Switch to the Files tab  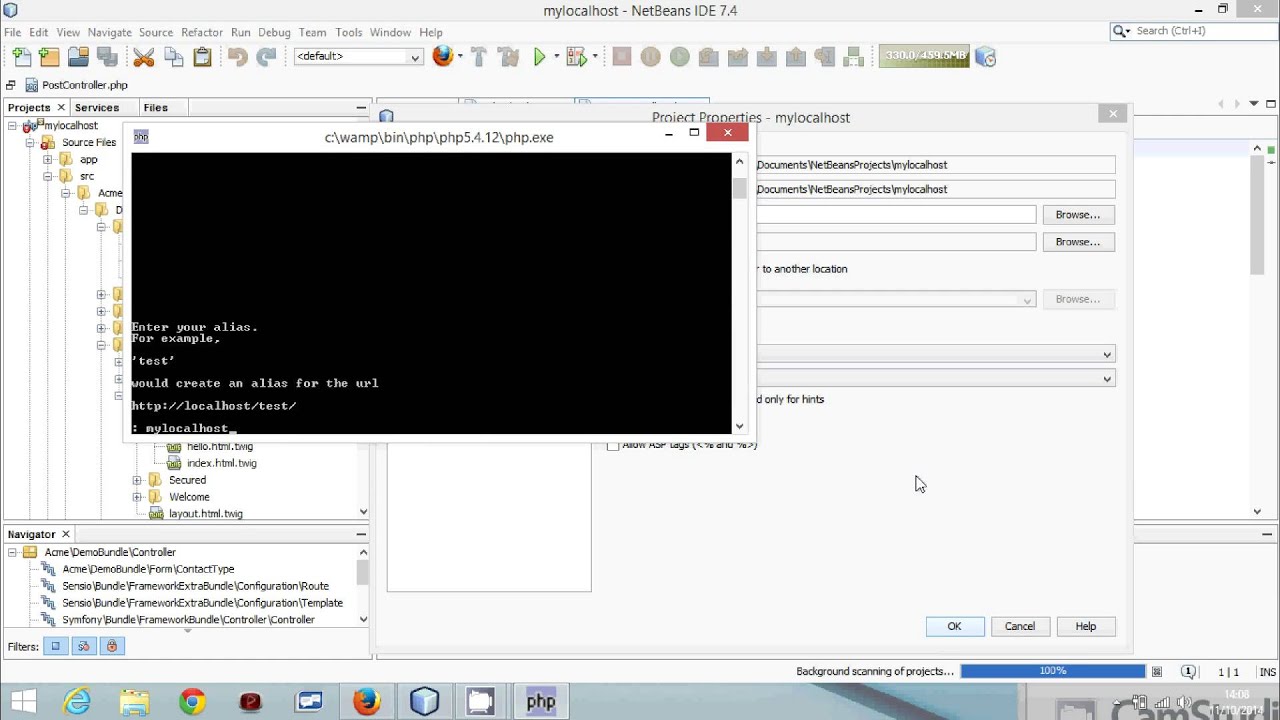[155, 107]
